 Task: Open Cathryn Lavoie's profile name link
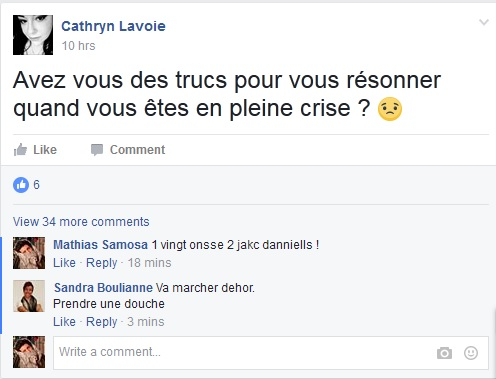point(113,26)
